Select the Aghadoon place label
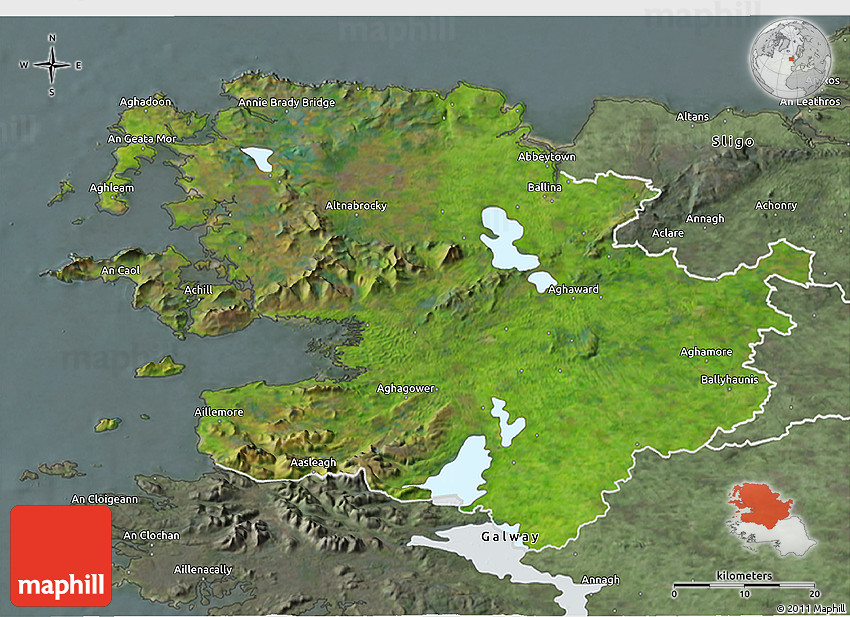Screen dimensions: 850x617 tap(146, 102)
